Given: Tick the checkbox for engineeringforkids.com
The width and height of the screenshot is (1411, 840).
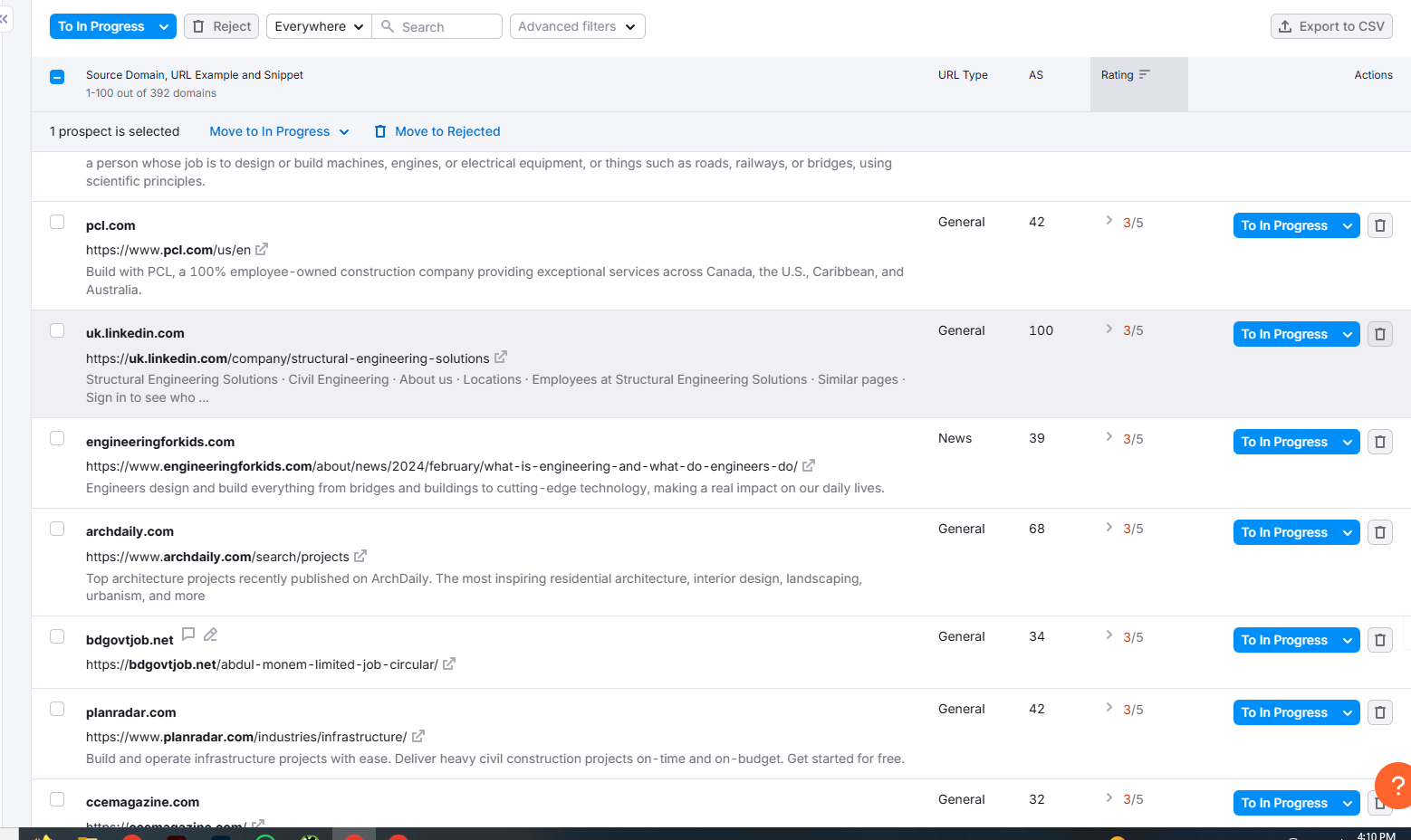Looking at the screenshot, I should (x=57, y=438).
